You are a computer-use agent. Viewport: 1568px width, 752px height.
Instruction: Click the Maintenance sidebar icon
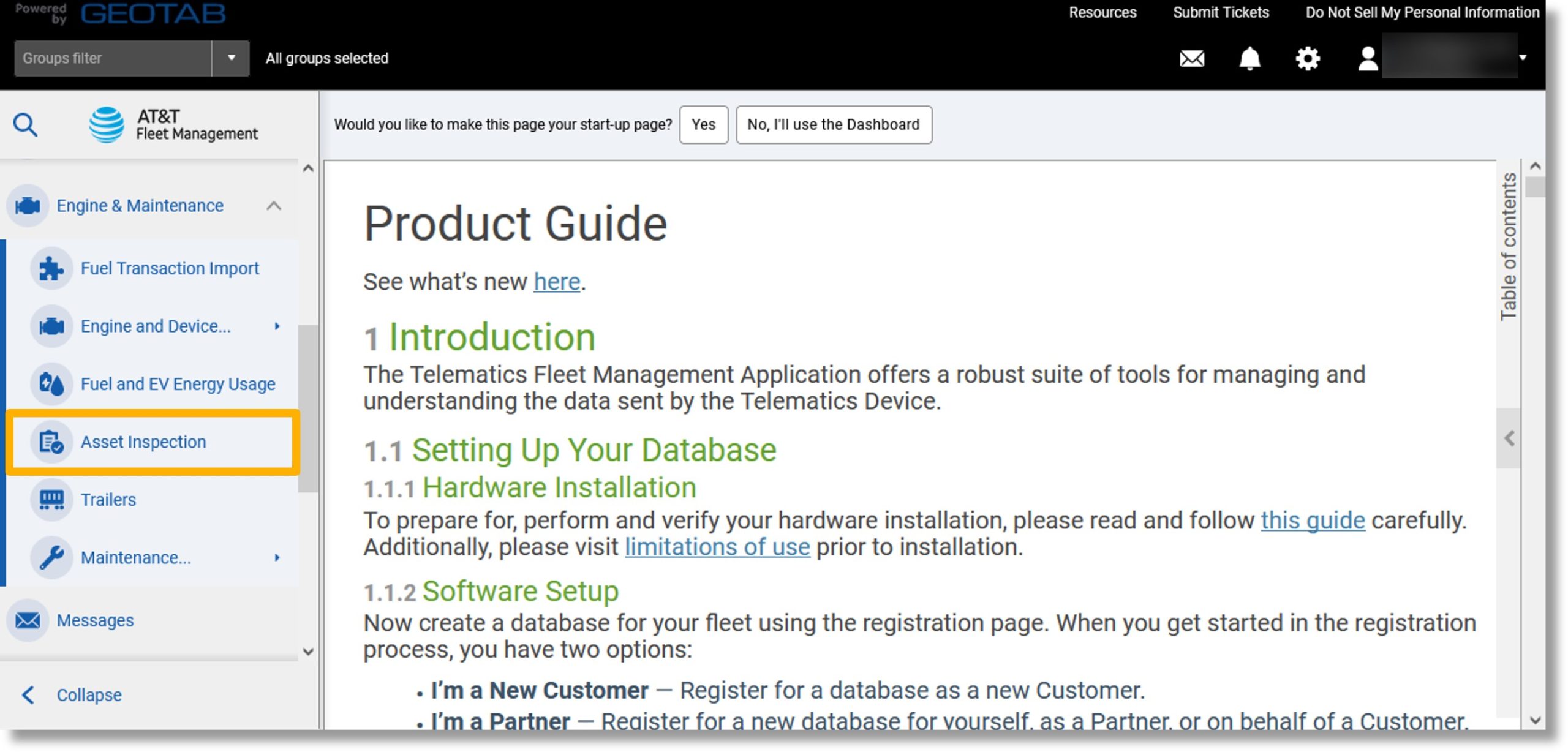pyautogui.click(x=52, y=557)
